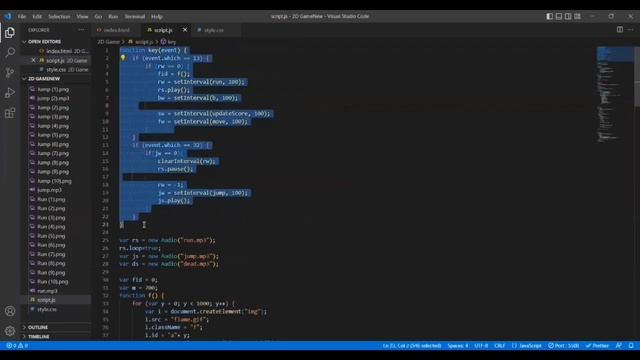Click the CRLF line ending status item
640x360 pixels.
click(x=500, y=346)
